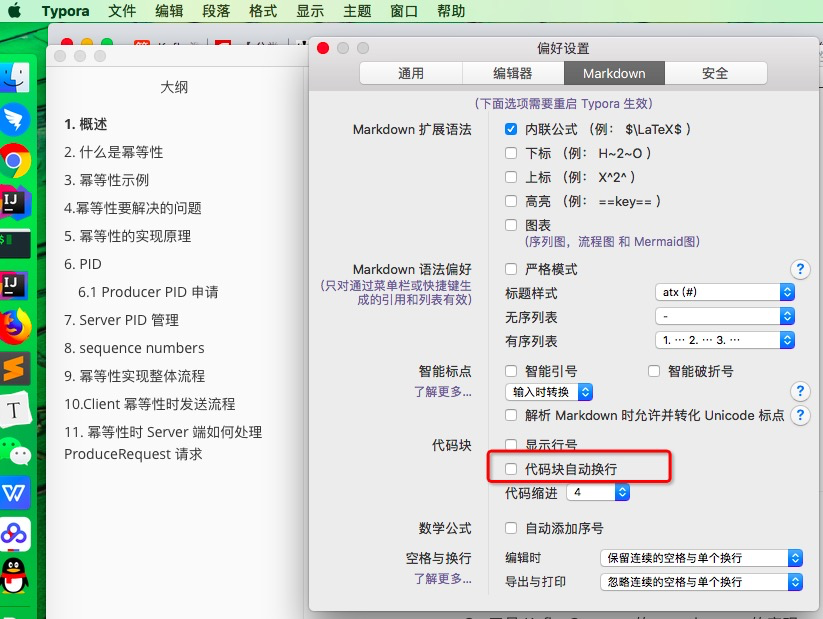Open the 段落 menu

coord(216,11)
